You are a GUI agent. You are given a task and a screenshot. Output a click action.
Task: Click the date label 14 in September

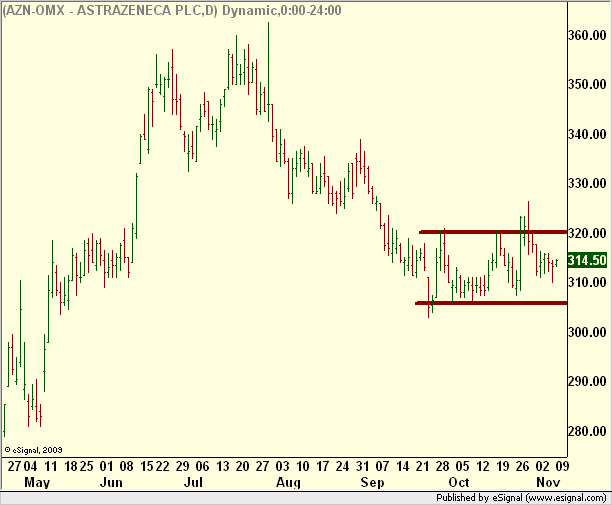tap(402, 466)
